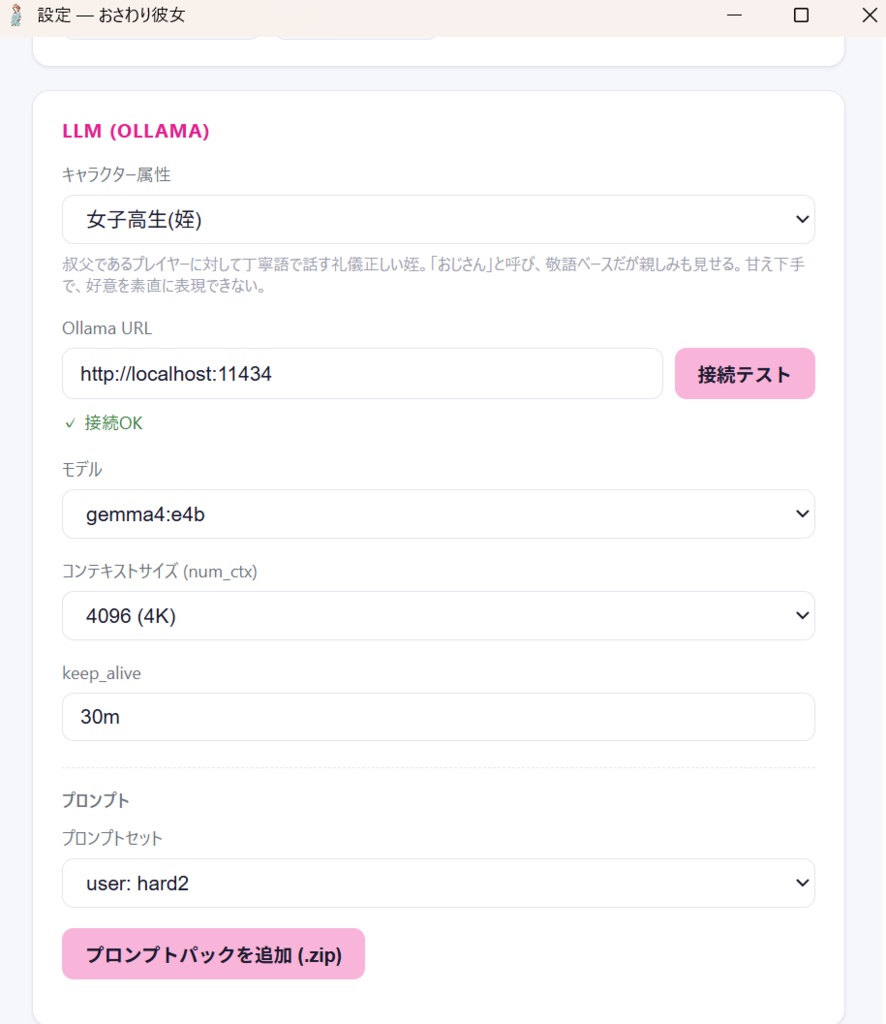Click the chevron arrow beside user: hard2

[x=801, y=883]
